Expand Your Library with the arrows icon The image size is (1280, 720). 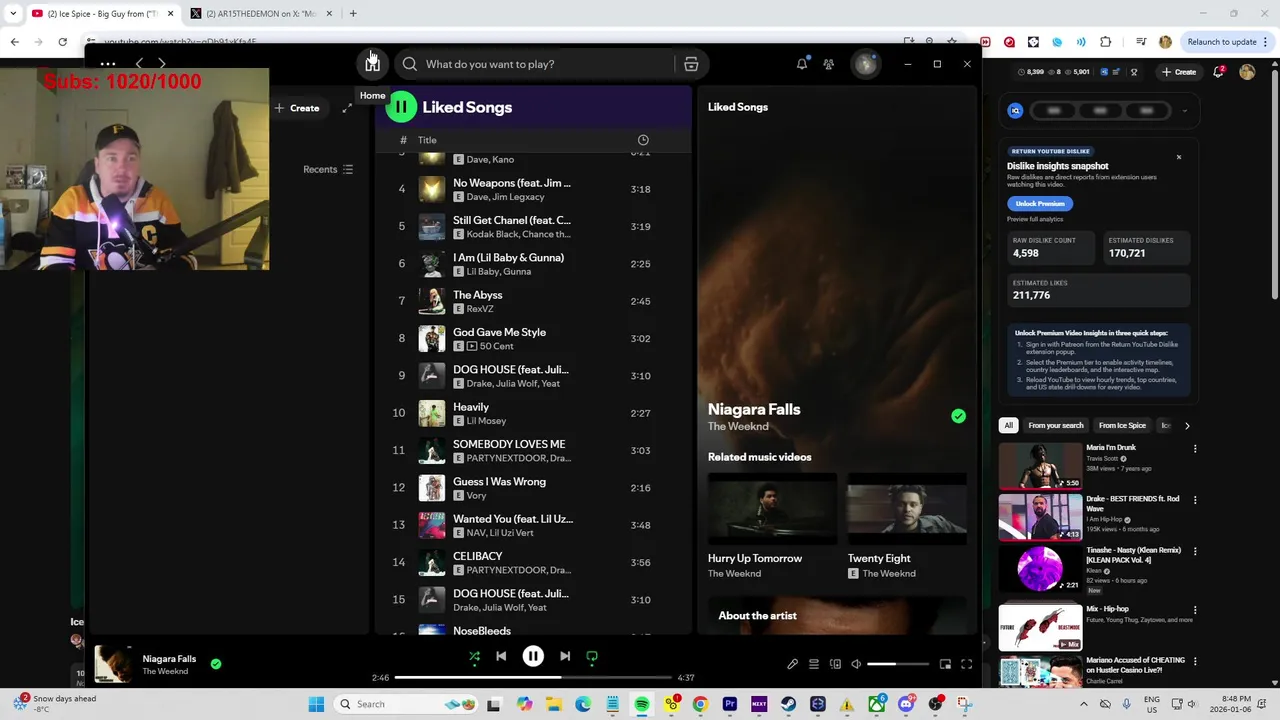coord(347,108)
